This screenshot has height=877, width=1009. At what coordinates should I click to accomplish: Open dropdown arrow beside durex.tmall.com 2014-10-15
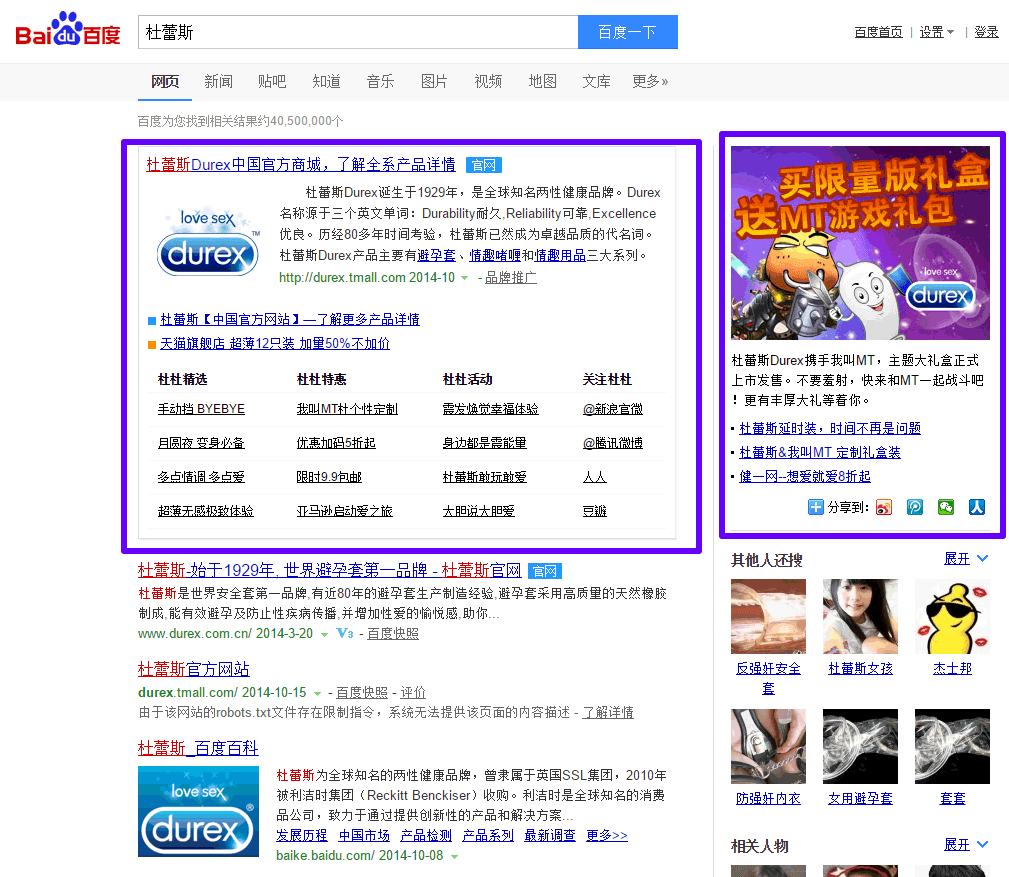pyautogui.click(x=318, y=693)
